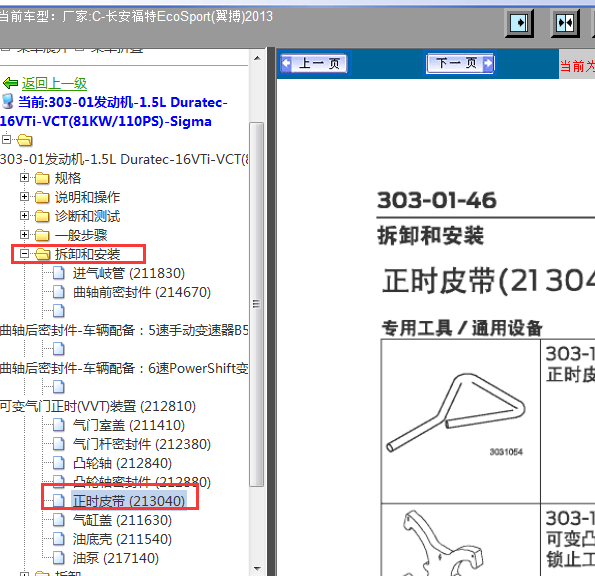Click the folder icon beside 说明和操作
Viewport: 595px width, 576px height.
point(42,197)
